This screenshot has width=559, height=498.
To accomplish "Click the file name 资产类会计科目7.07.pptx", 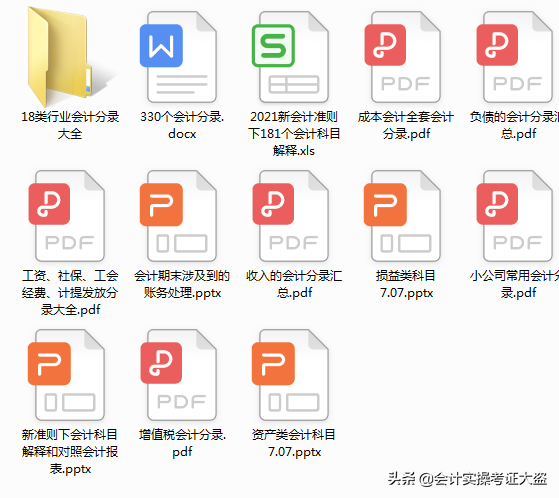I will 294,443.
